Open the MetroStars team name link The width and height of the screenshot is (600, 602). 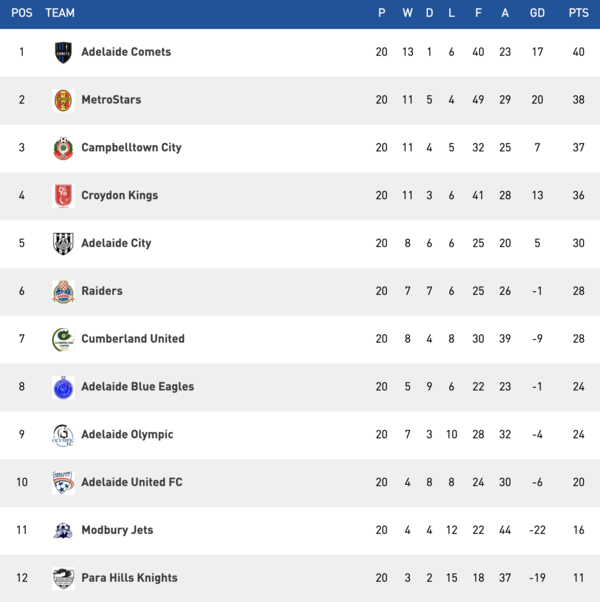[x=111, y=100]
